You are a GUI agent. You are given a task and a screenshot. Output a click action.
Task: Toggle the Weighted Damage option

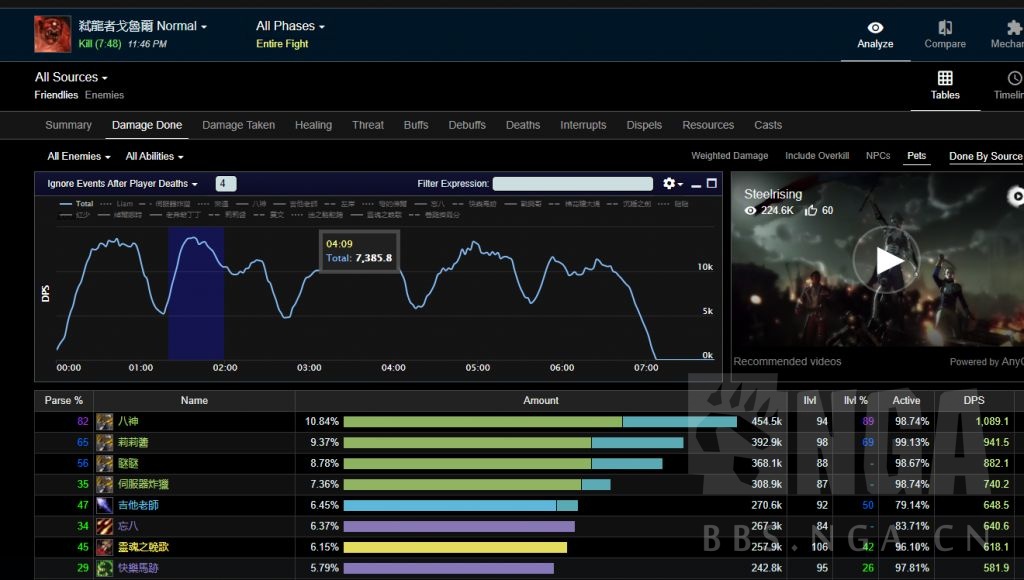tap(729, 156)
